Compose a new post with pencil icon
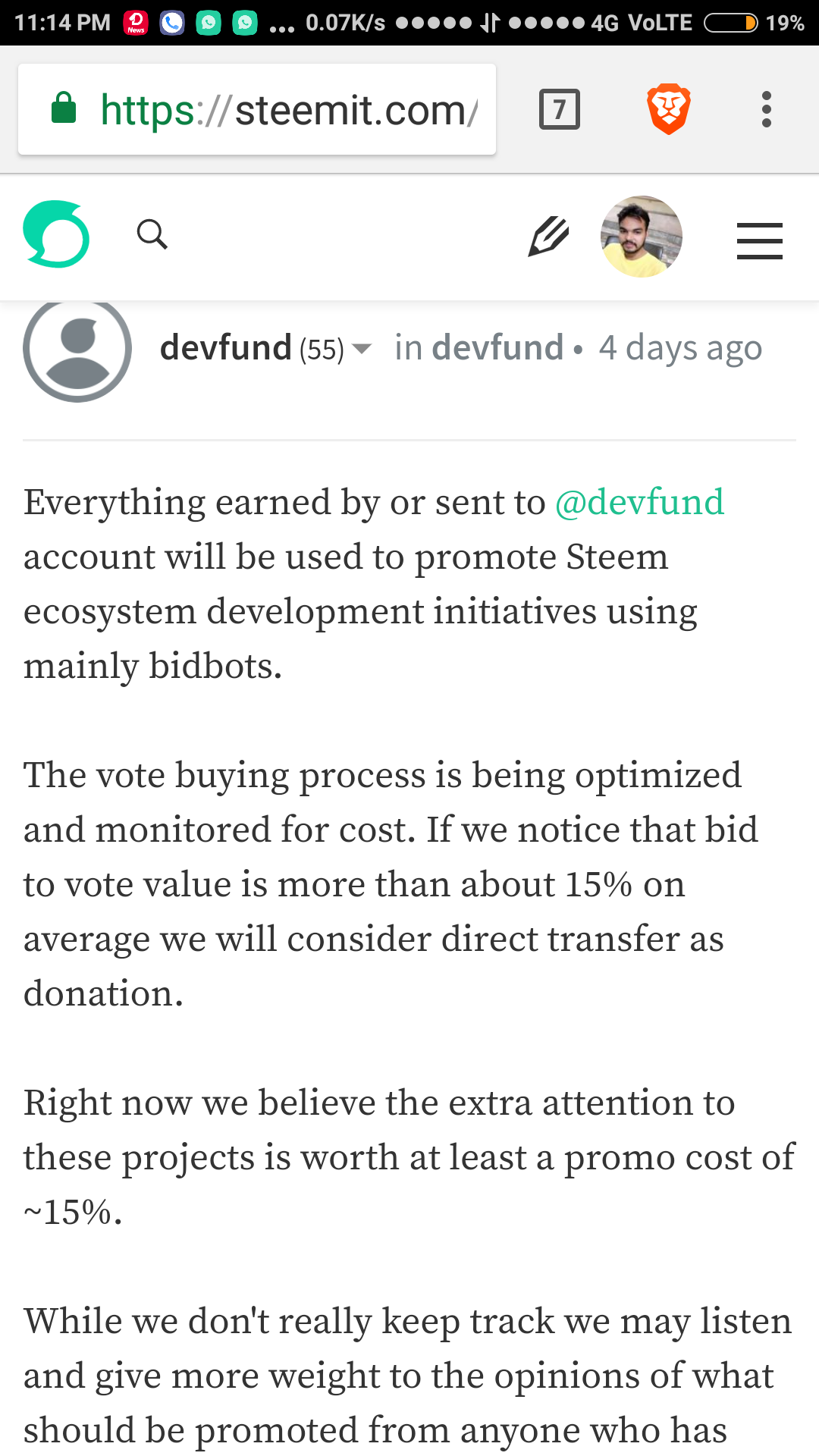 pyautogui.click(x=548, y=237)
